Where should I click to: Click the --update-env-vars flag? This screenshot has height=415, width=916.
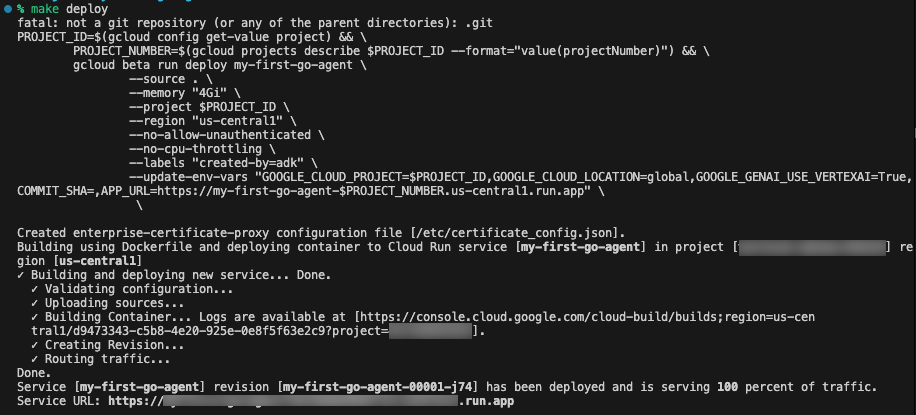coord(190,176)
